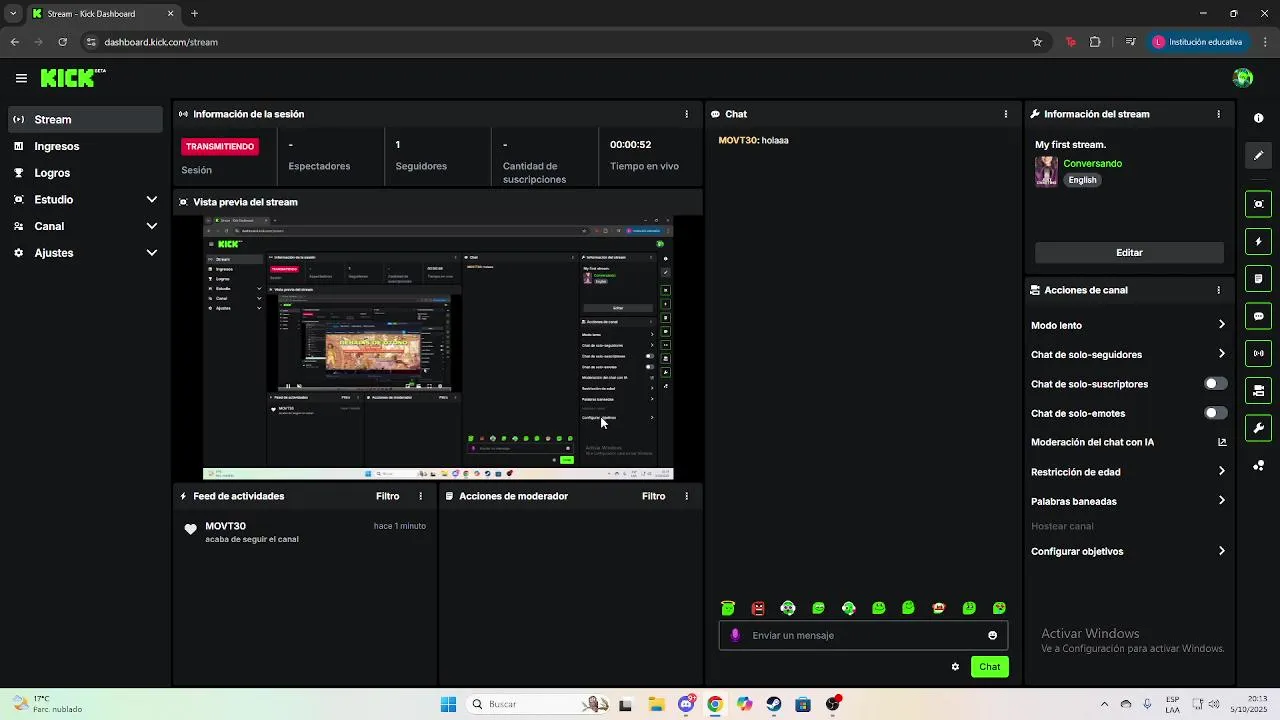Click the stream preview video
The height and width of the screenshot is (720, 1280).
[x=438, y=347]
